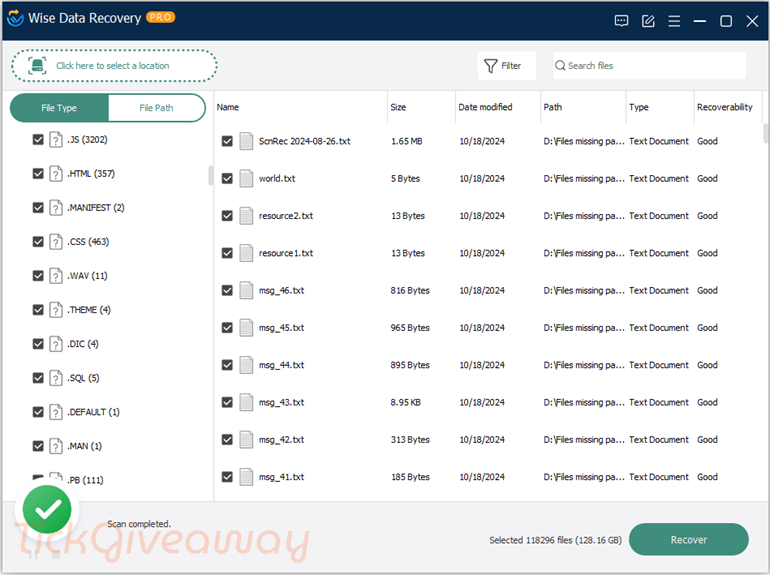Click the file type panel scrollbar
The height and width of the screenshot is (575, 770).
(211, 175)
